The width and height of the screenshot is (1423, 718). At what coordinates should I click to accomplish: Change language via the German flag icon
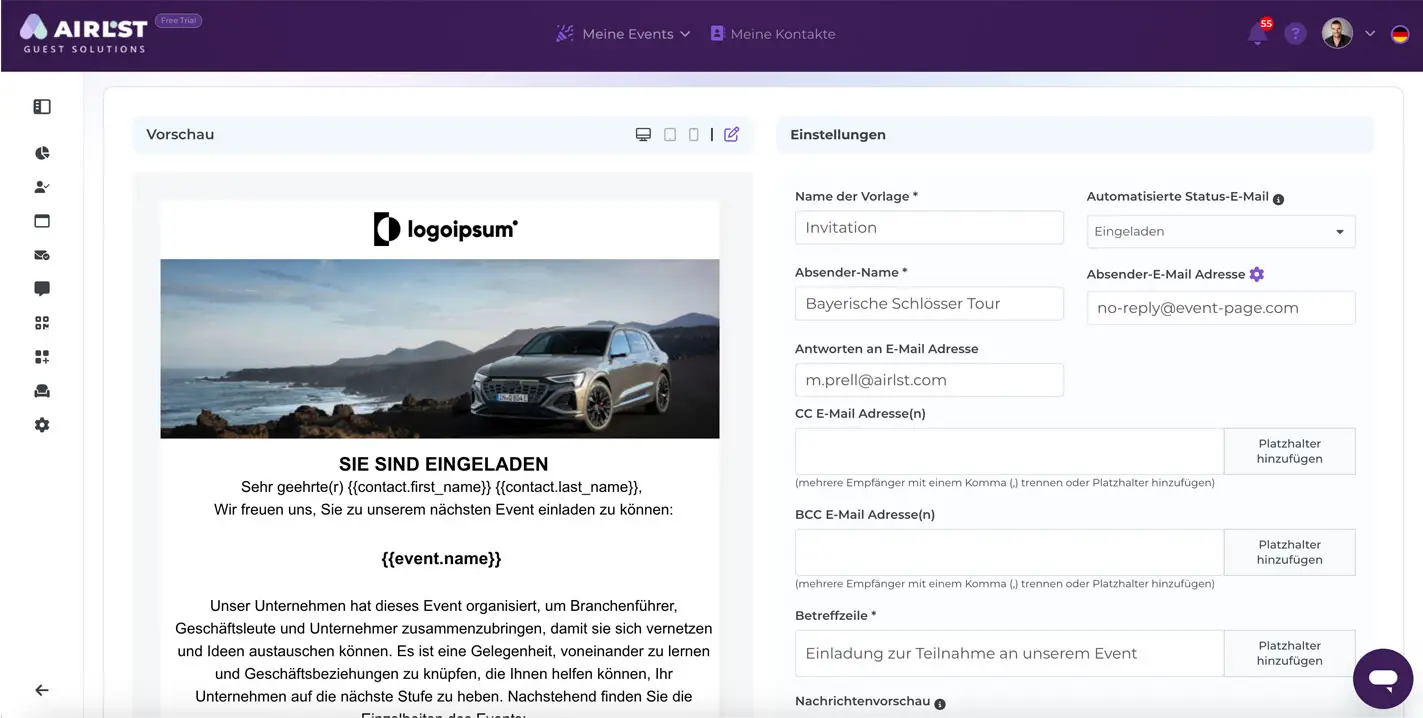pos(1402,33)
